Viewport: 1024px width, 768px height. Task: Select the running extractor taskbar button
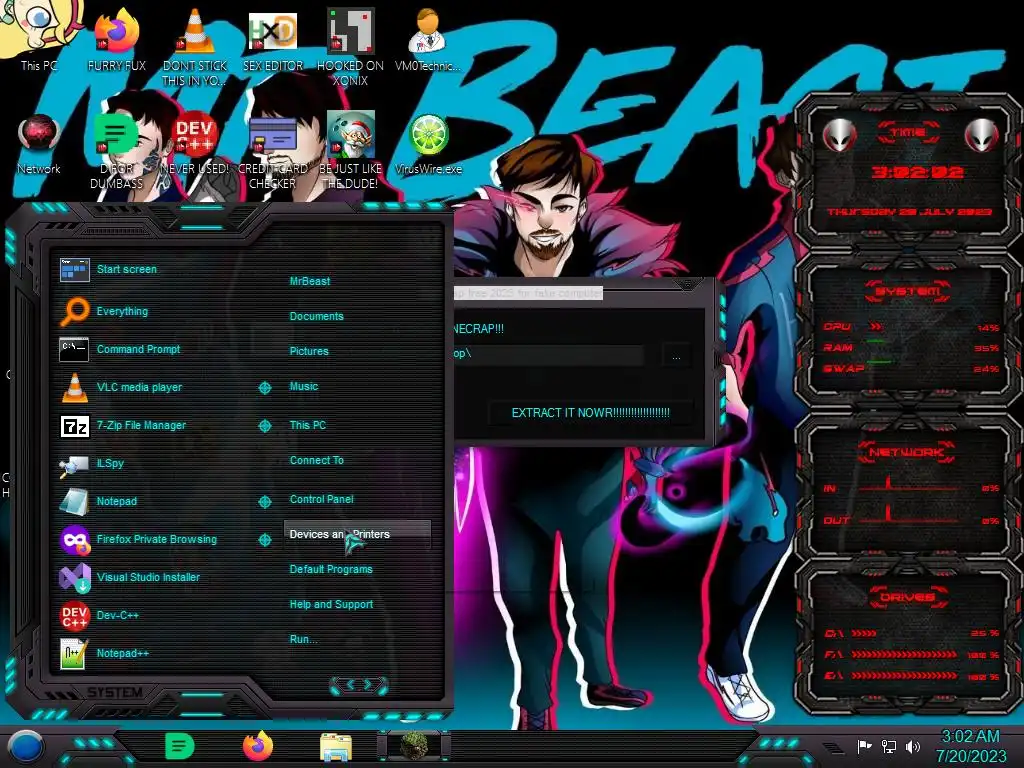pos(413,746)
